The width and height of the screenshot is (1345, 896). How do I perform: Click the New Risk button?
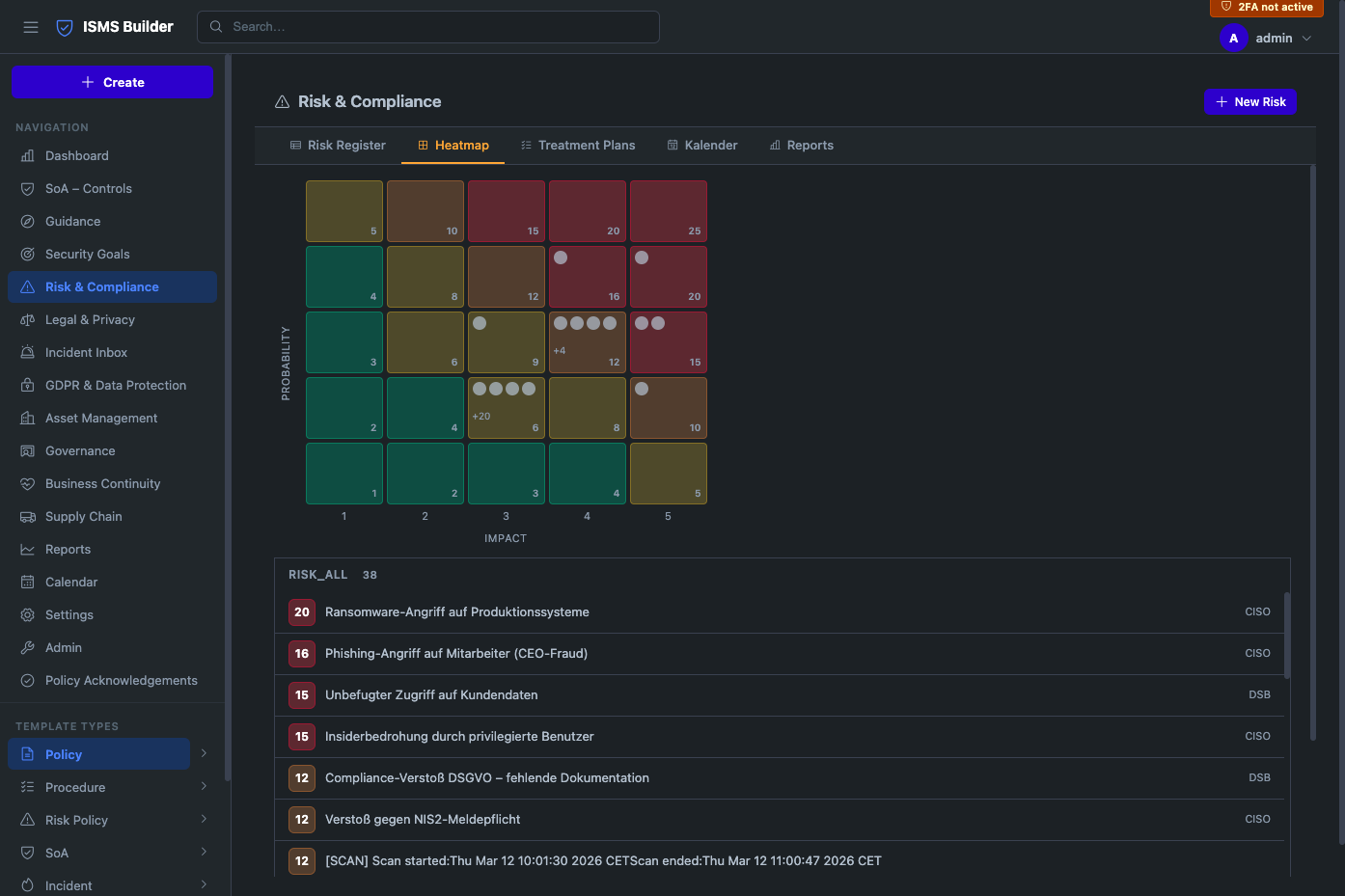[x=1249, y=101]
